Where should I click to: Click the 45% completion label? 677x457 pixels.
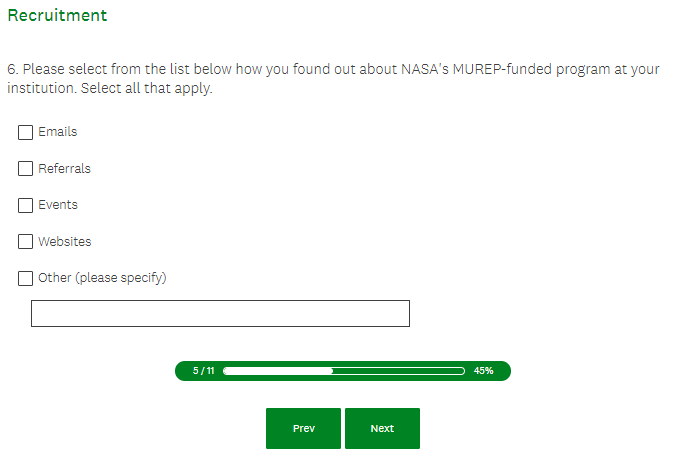pyautogui.click(x=483, y=370)
